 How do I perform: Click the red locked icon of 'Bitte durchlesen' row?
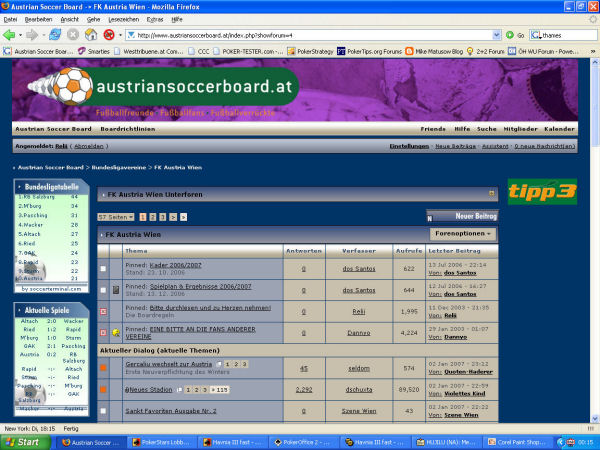point(103,311)
